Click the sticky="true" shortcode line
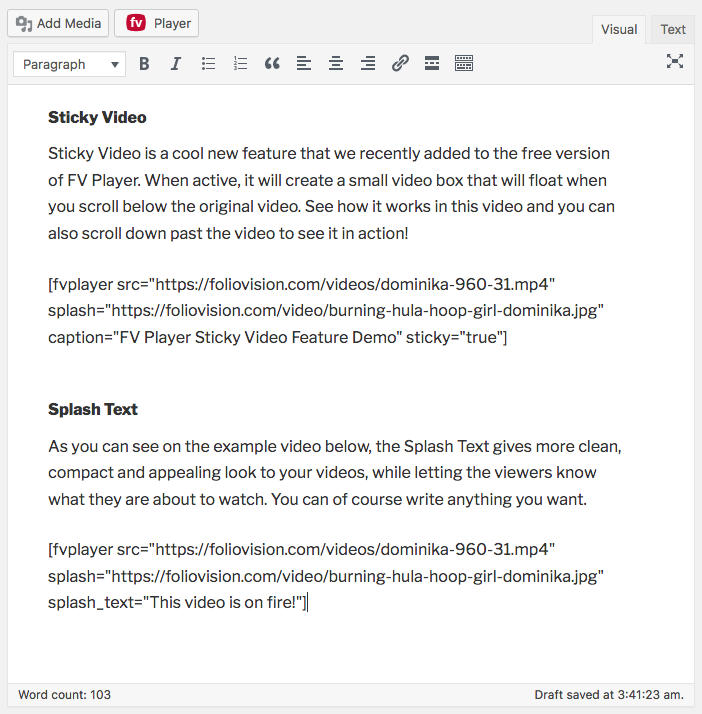The image size is (702, 714). pos(278,337)
